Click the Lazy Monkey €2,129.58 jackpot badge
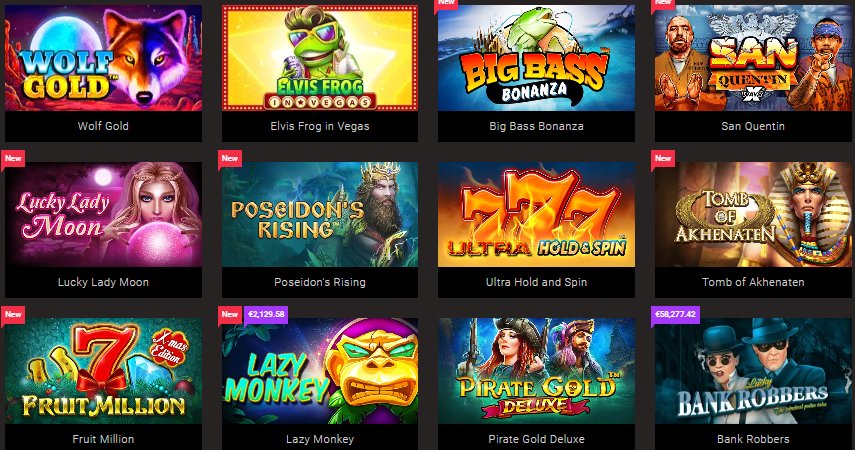Viewport: 855px width, 450px height. point(266,314)
